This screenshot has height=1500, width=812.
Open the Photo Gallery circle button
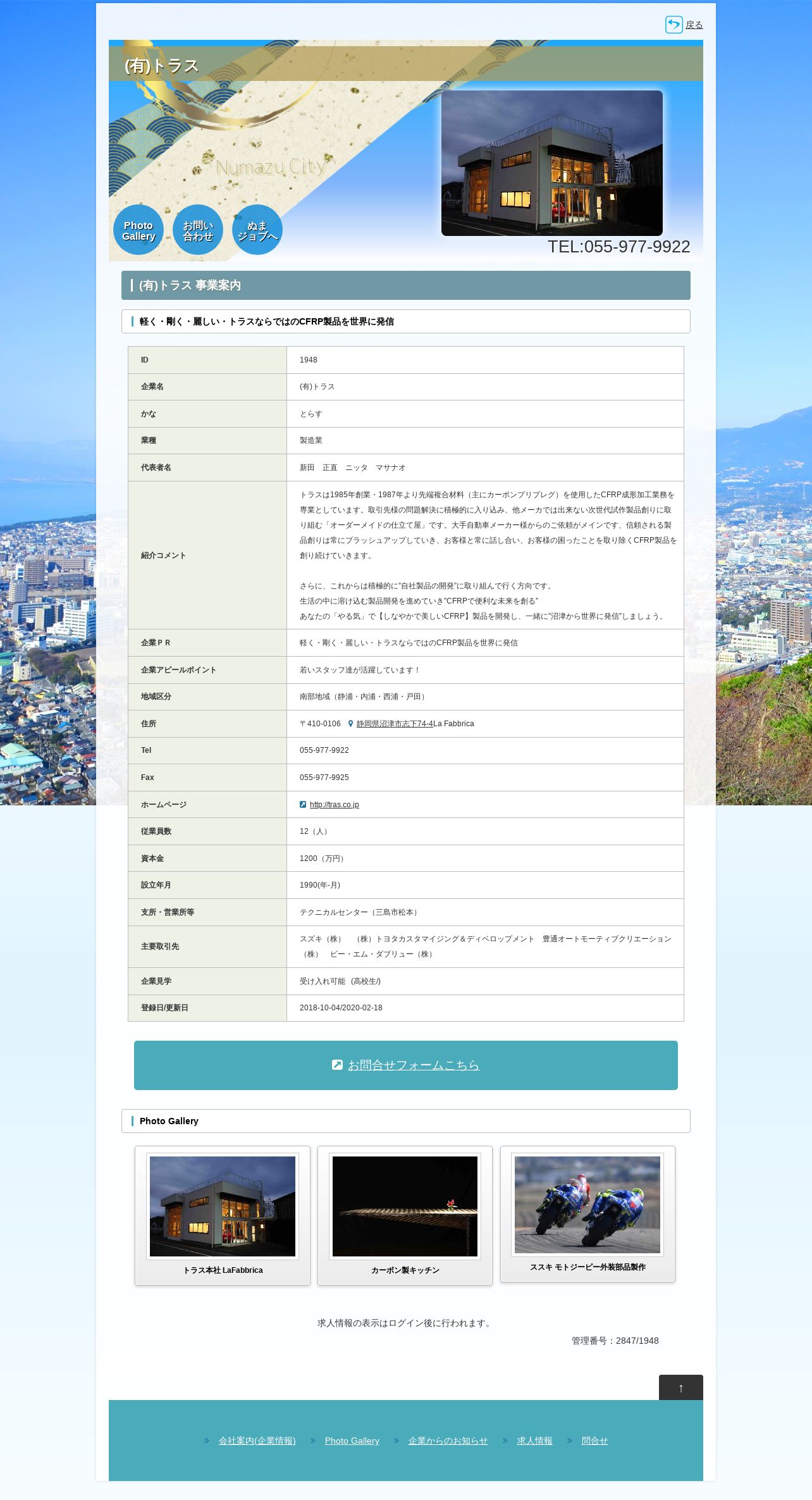click(138, 230)
